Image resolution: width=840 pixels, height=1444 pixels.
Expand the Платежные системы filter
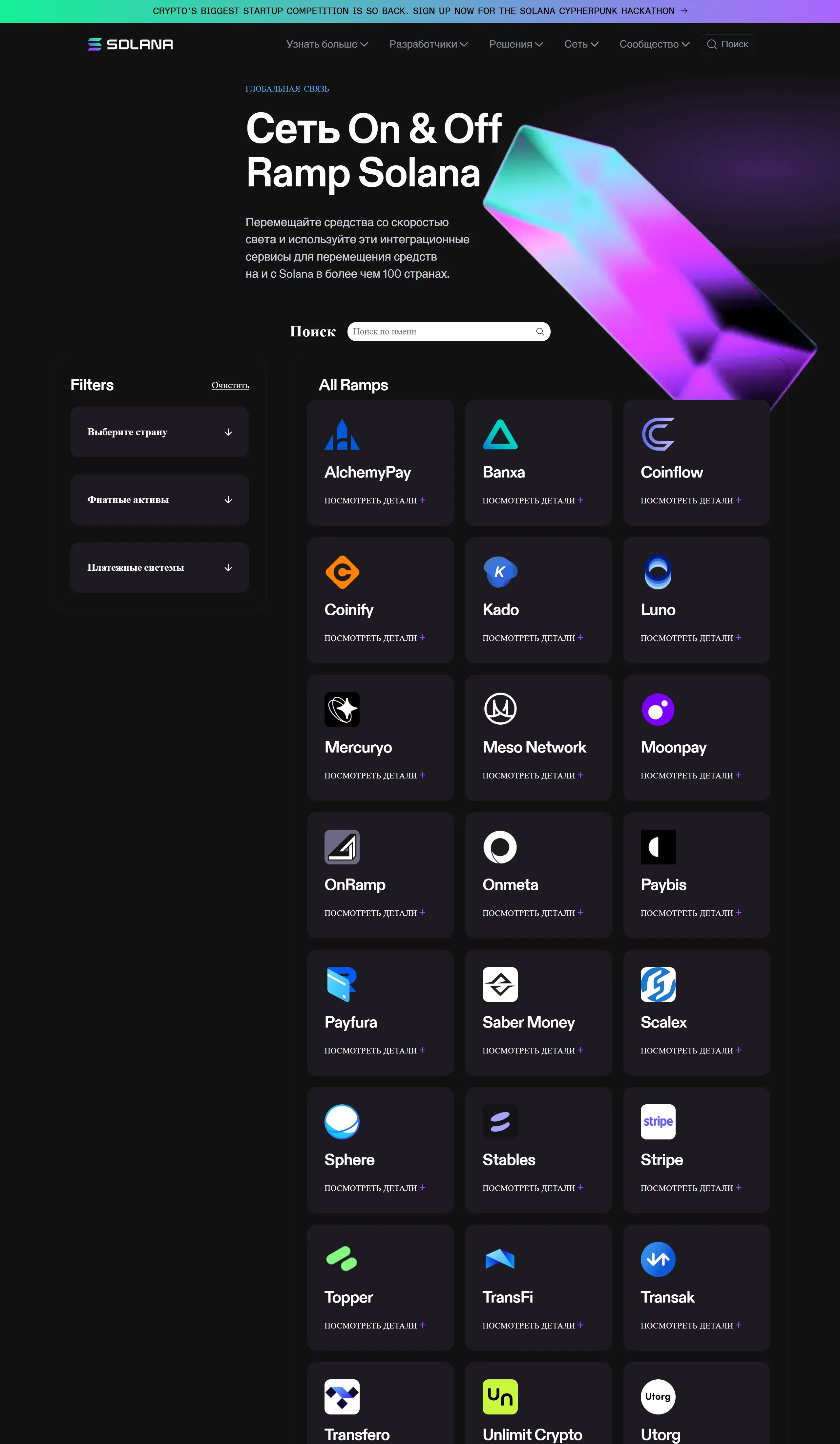(159, 567)
